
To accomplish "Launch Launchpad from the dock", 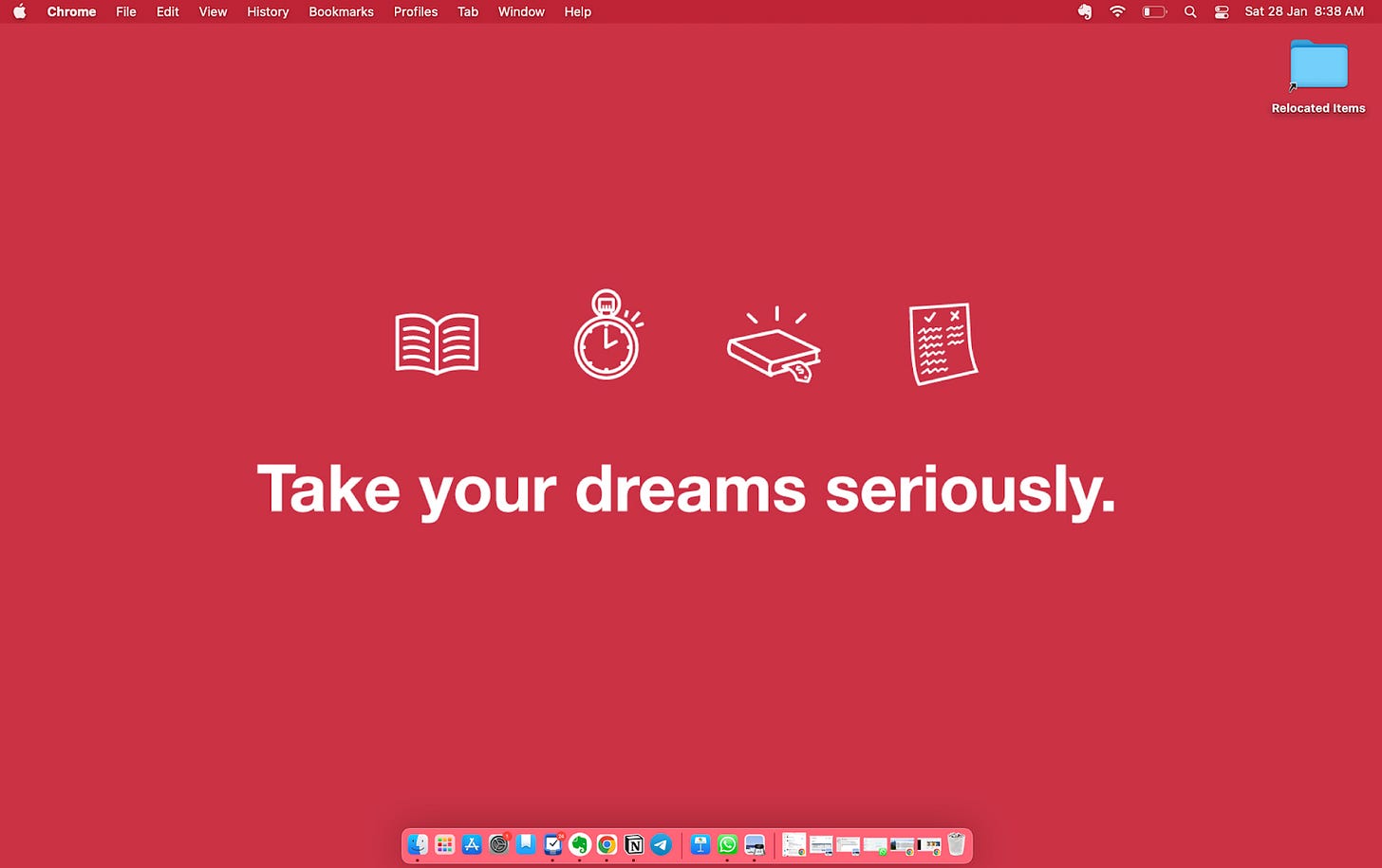I will tap(444, 844).
